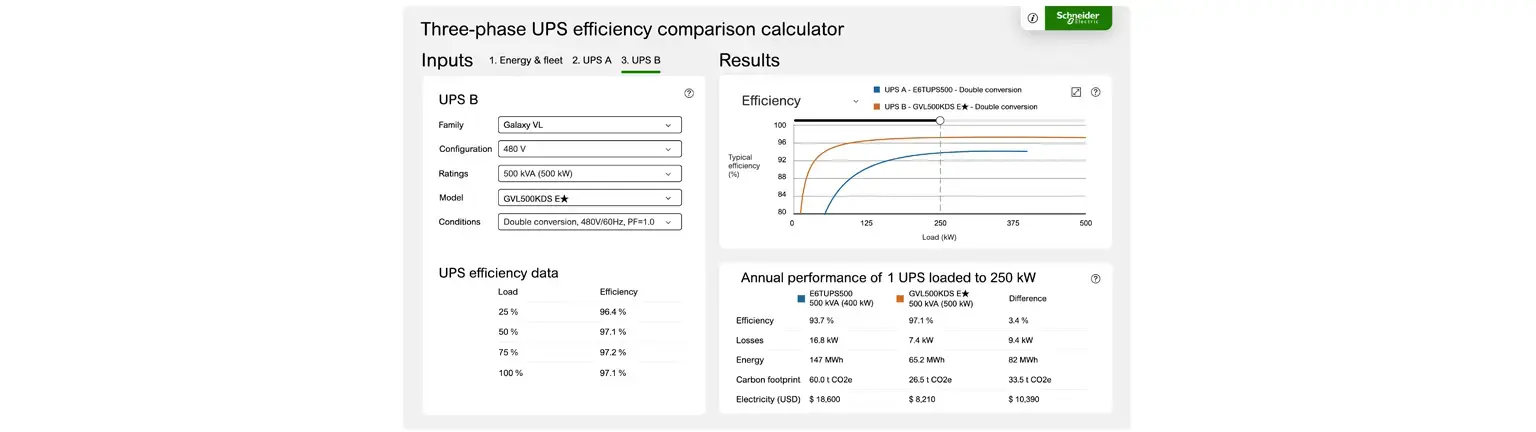Click the 33.5 t CO2e difference value
1536x432 pixels.
1030,380
